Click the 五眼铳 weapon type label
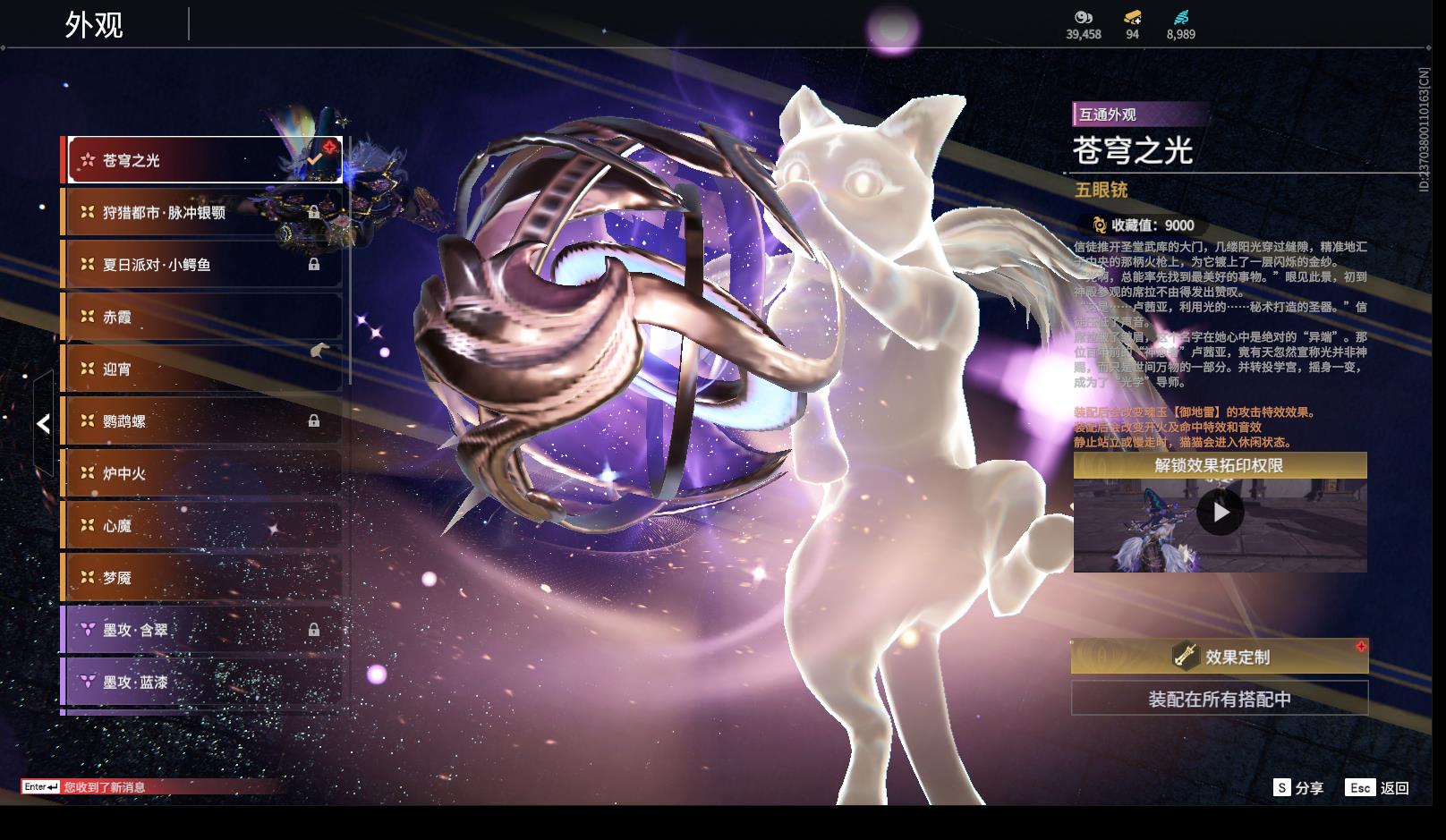The image size is (1446, 840). click(1102, 190)
